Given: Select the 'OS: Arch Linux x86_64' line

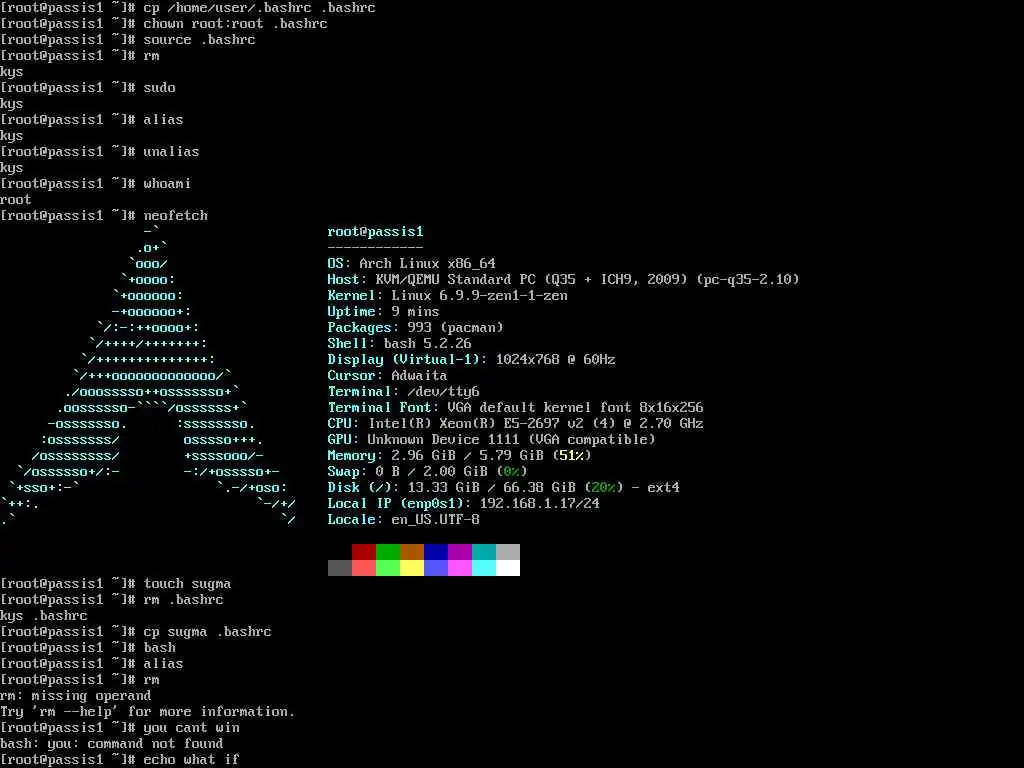Looking at the screenshot, I should point(411,264).
